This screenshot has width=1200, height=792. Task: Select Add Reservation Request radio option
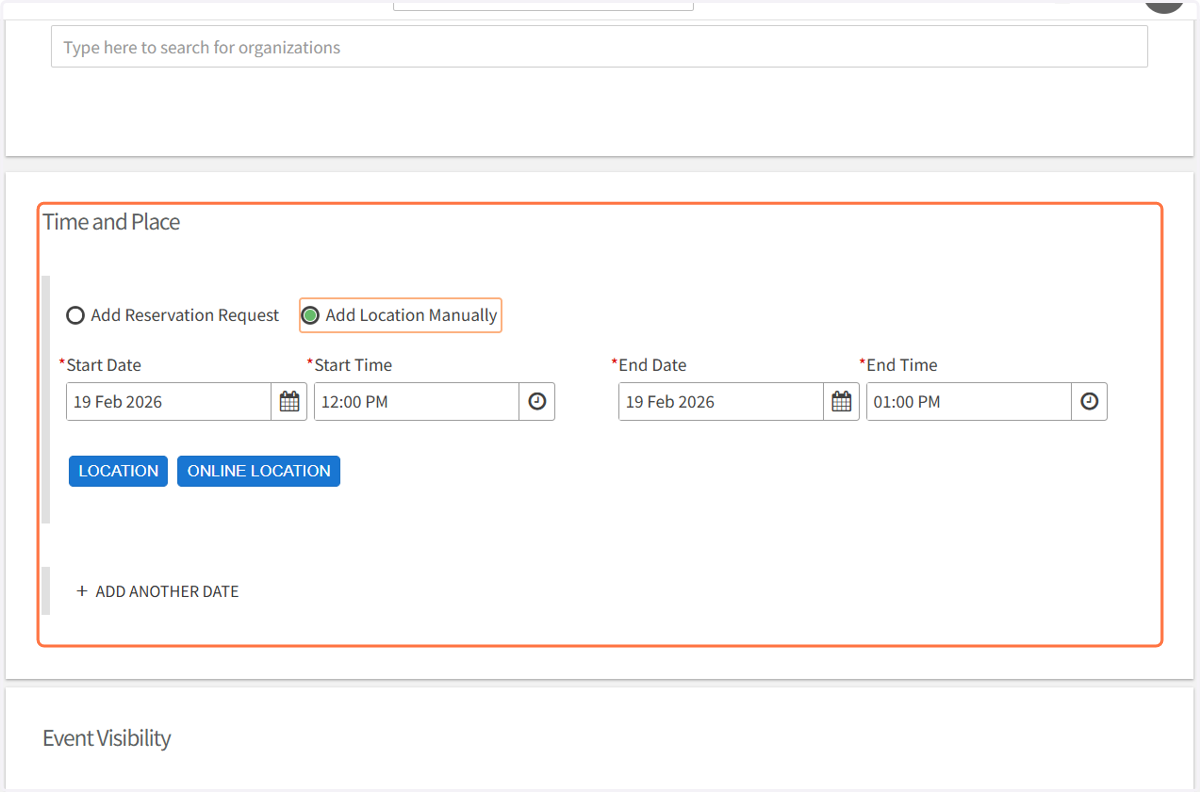point(75,316)
